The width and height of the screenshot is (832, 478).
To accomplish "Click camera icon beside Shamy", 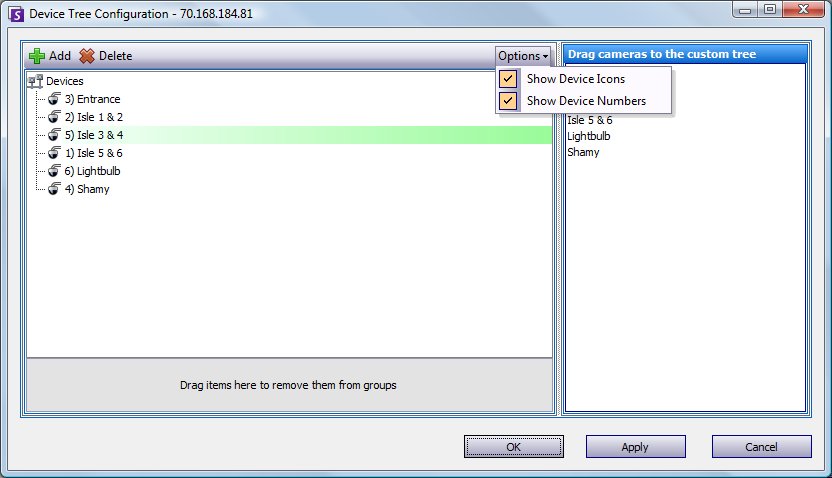I will [x=54, y=189].
